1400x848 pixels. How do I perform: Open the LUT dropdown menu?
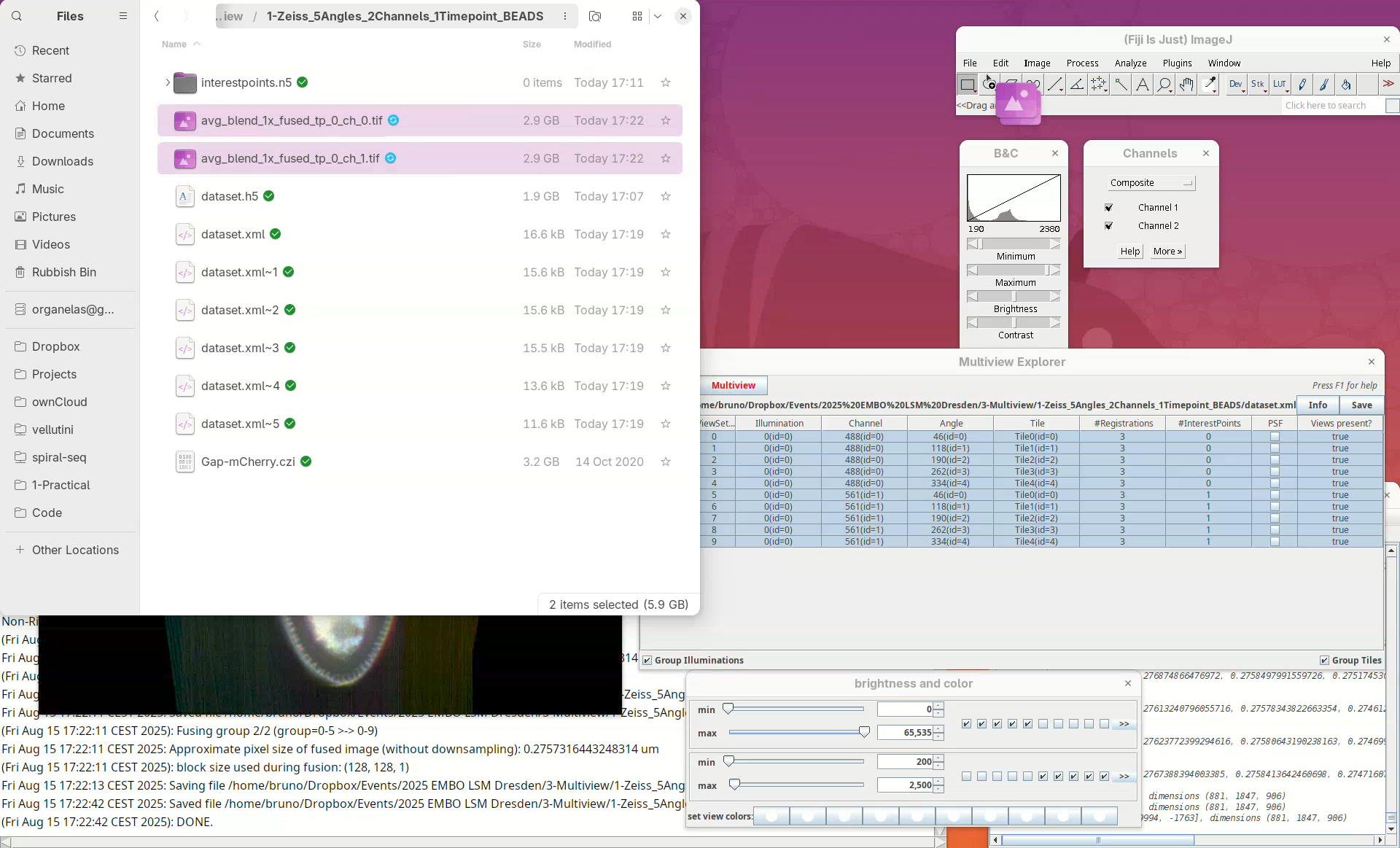(1280, 85)
